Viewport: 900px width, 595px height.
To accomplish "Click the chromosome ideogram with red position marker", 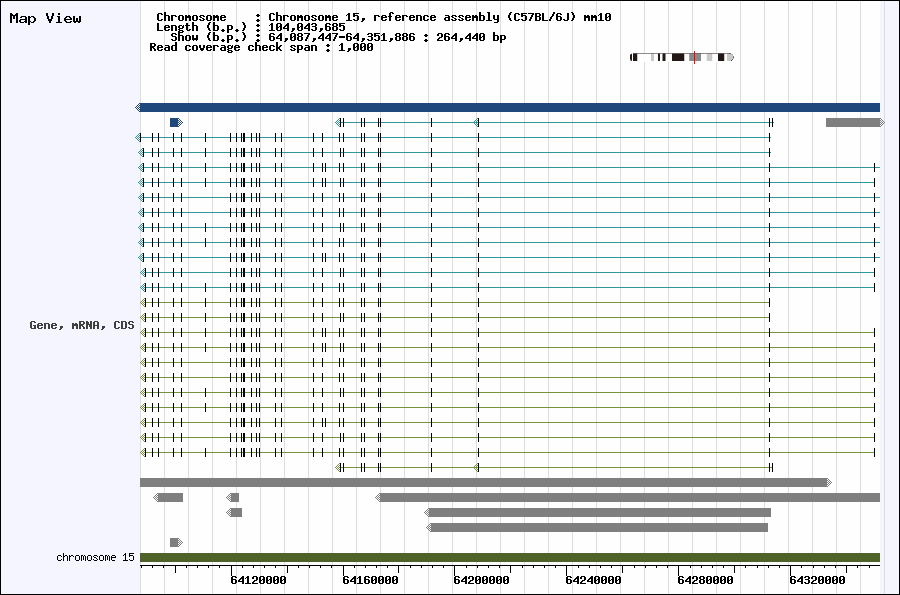I will (682, 57).
